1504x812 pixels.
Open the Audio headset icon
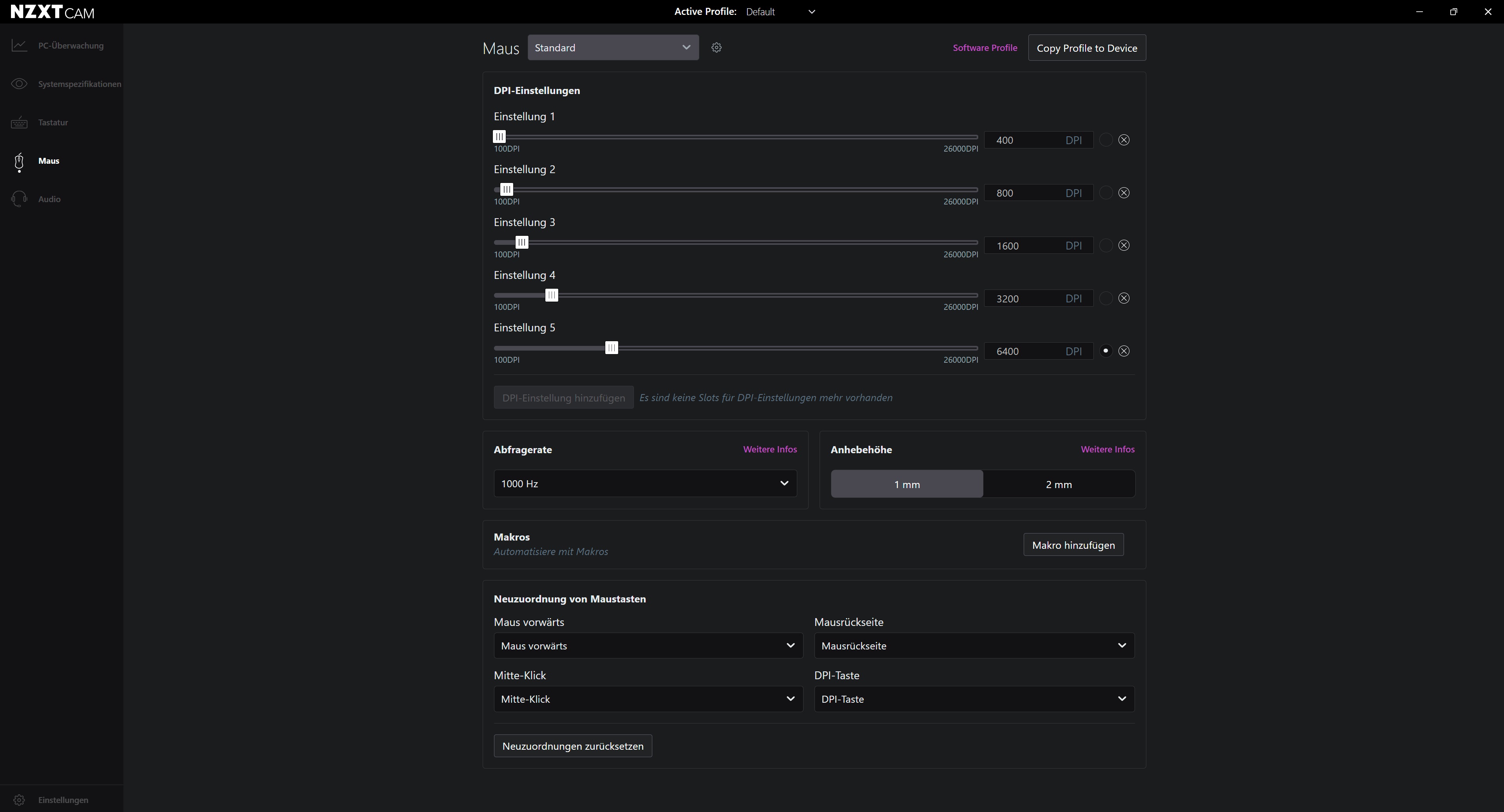point(19,199)
